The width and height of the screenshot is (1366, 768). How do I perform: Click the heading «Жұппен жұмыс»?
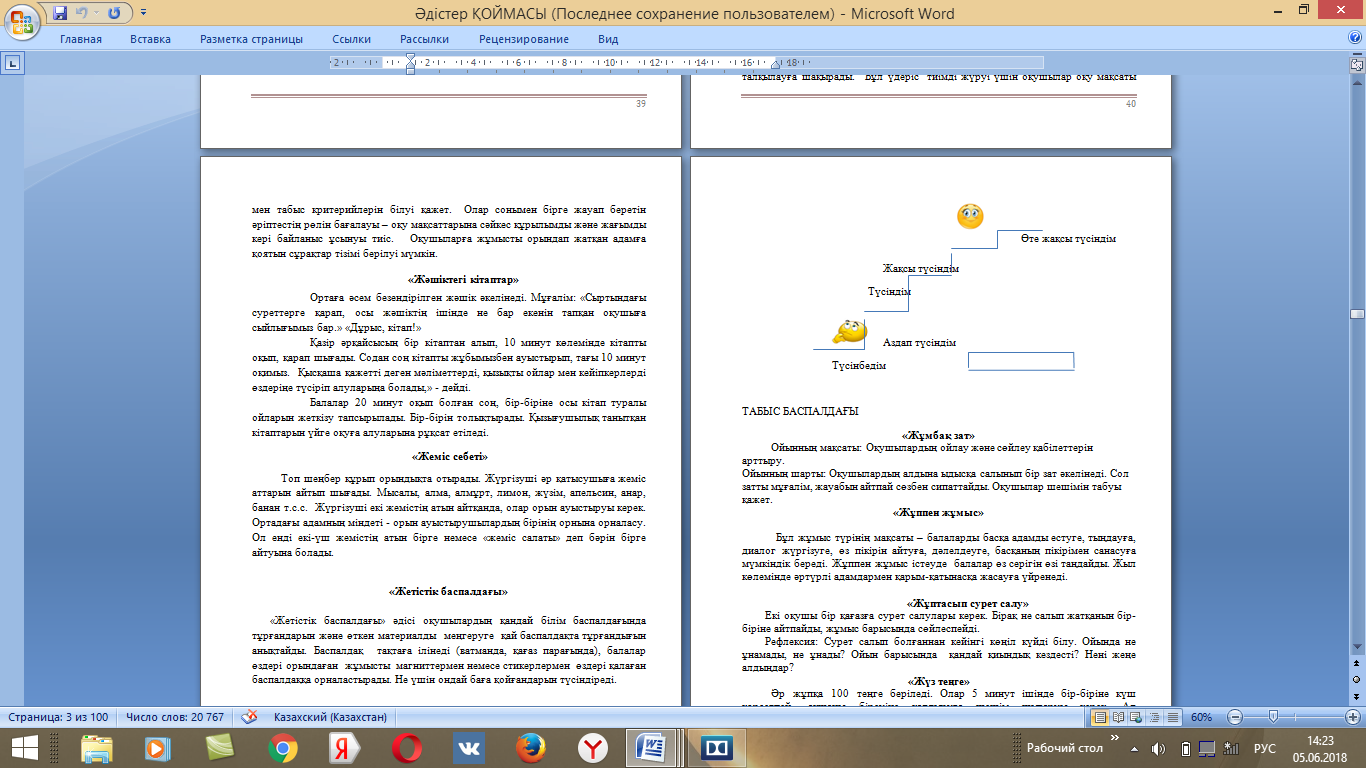pos(938,513)
